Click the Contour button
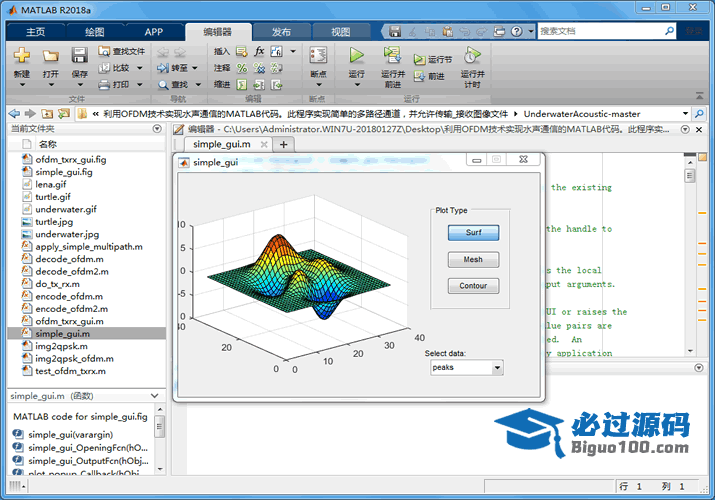 tap(473, 286)
